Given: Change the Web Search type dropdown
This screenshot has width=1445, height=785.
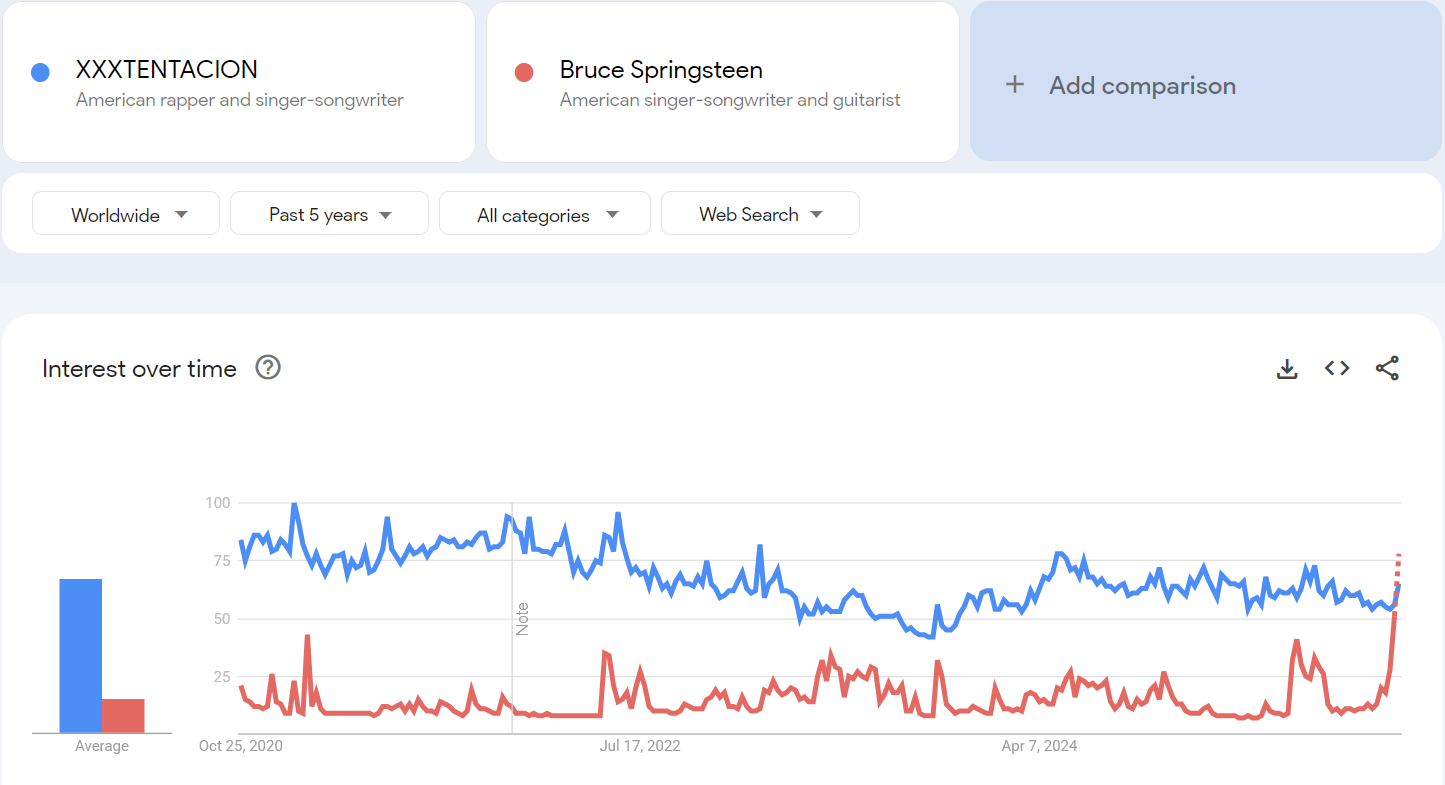Looking at the screenshot, I should tap(760, 214).
